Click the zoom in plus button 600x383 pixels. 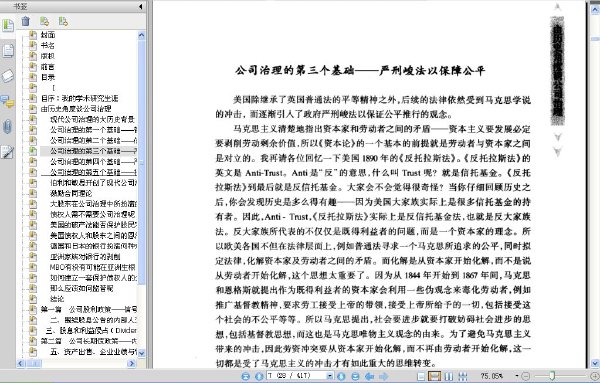pyautogui.click(x=595, y=376)
